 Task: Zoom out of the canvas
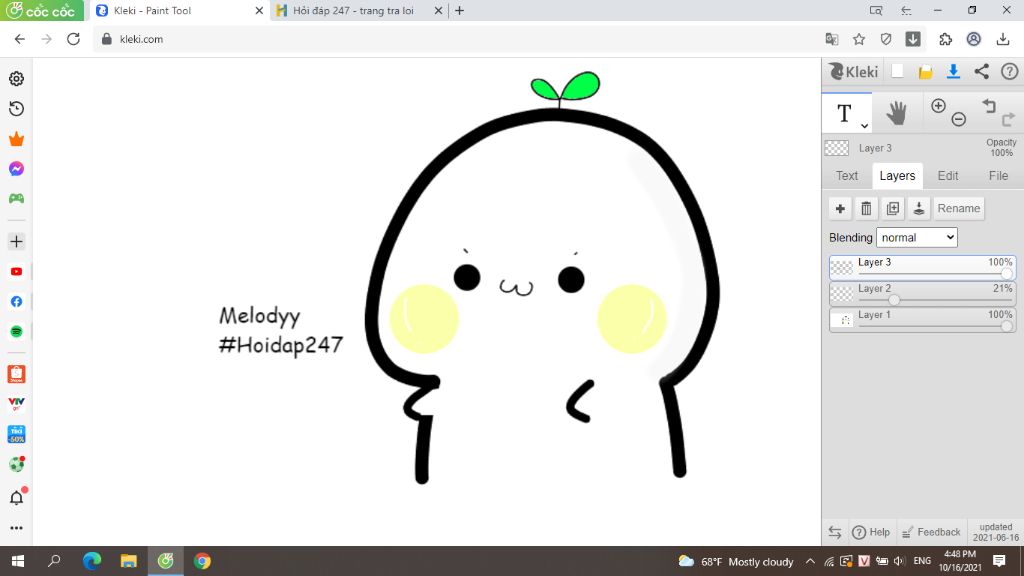click(x=959, y=119)
